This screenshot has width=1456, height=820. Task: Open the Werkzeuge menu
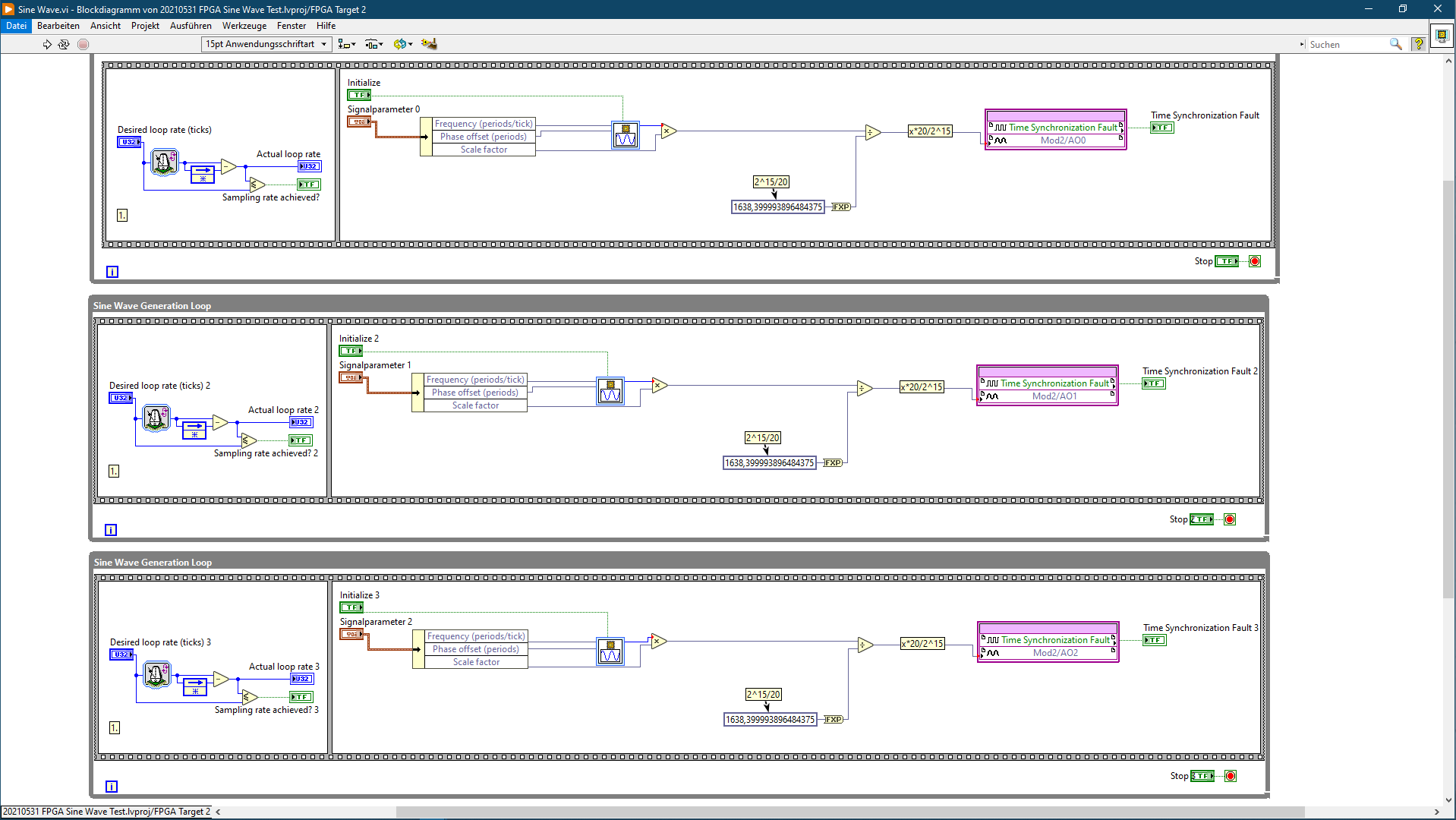point(244,26)
